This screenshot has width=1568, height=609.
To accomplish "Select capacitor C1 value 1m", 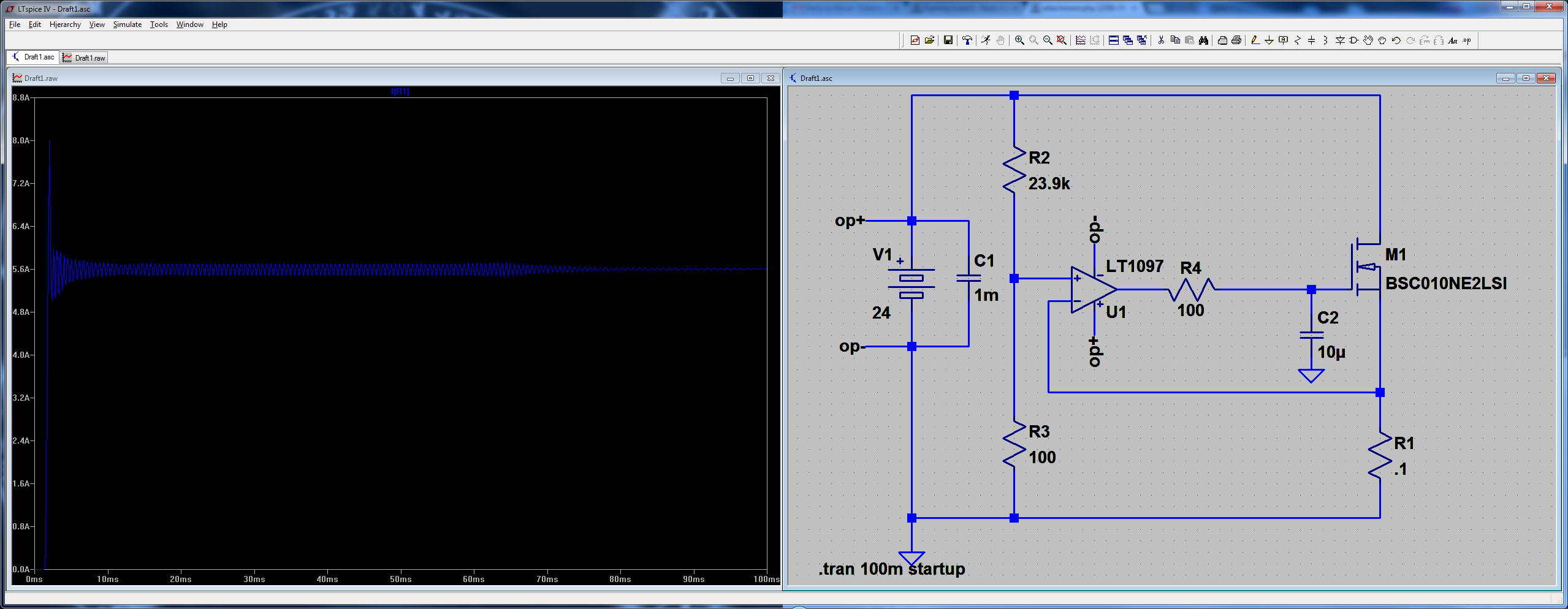I will click(986, 295).
